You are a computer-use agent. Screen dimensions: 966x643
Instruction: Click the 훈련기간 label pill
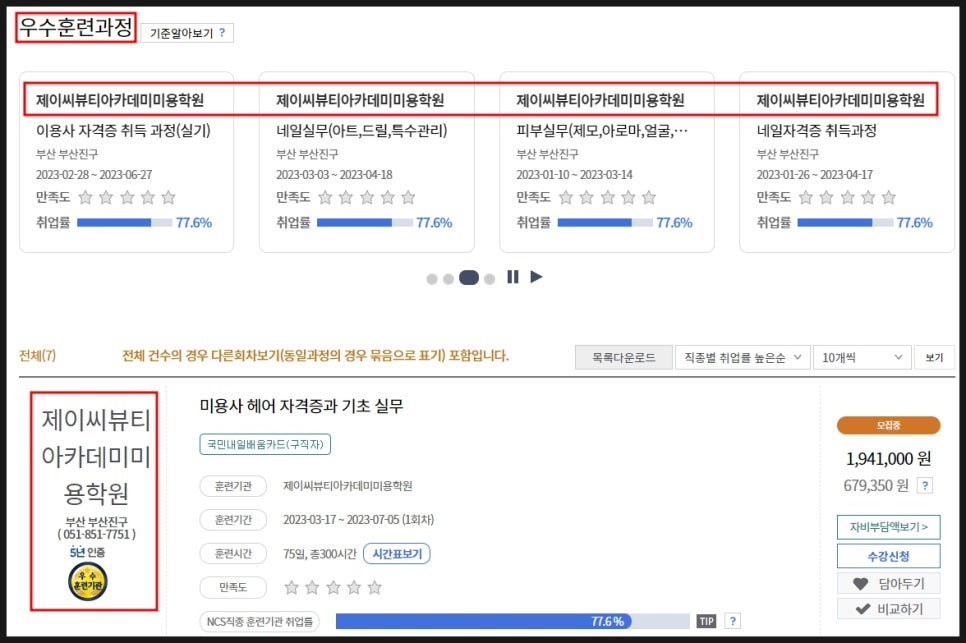coord(233,520)
